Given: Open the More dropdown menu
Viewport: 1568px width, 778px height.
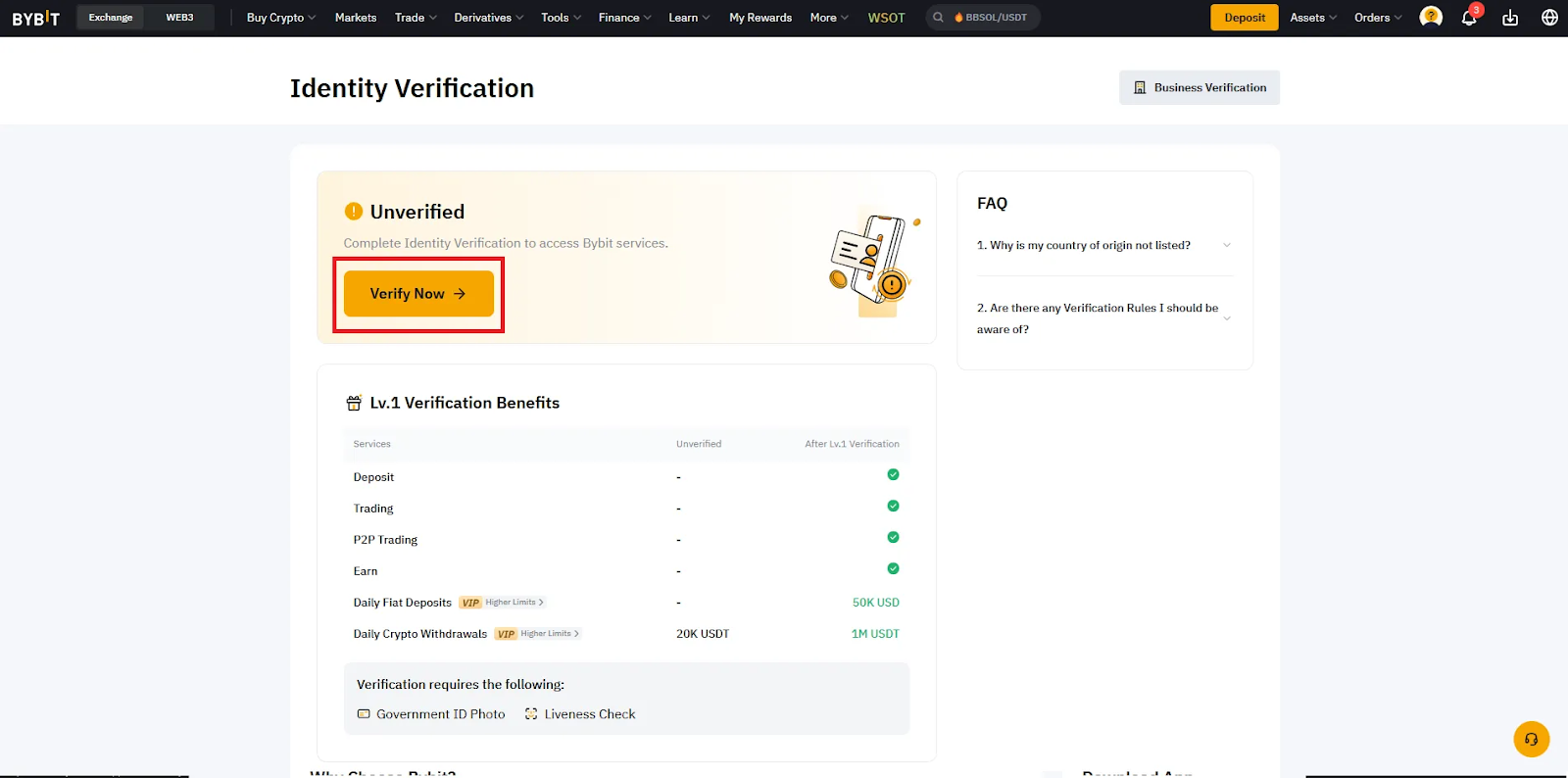Looking at the screenshot, I should point(829,18).
